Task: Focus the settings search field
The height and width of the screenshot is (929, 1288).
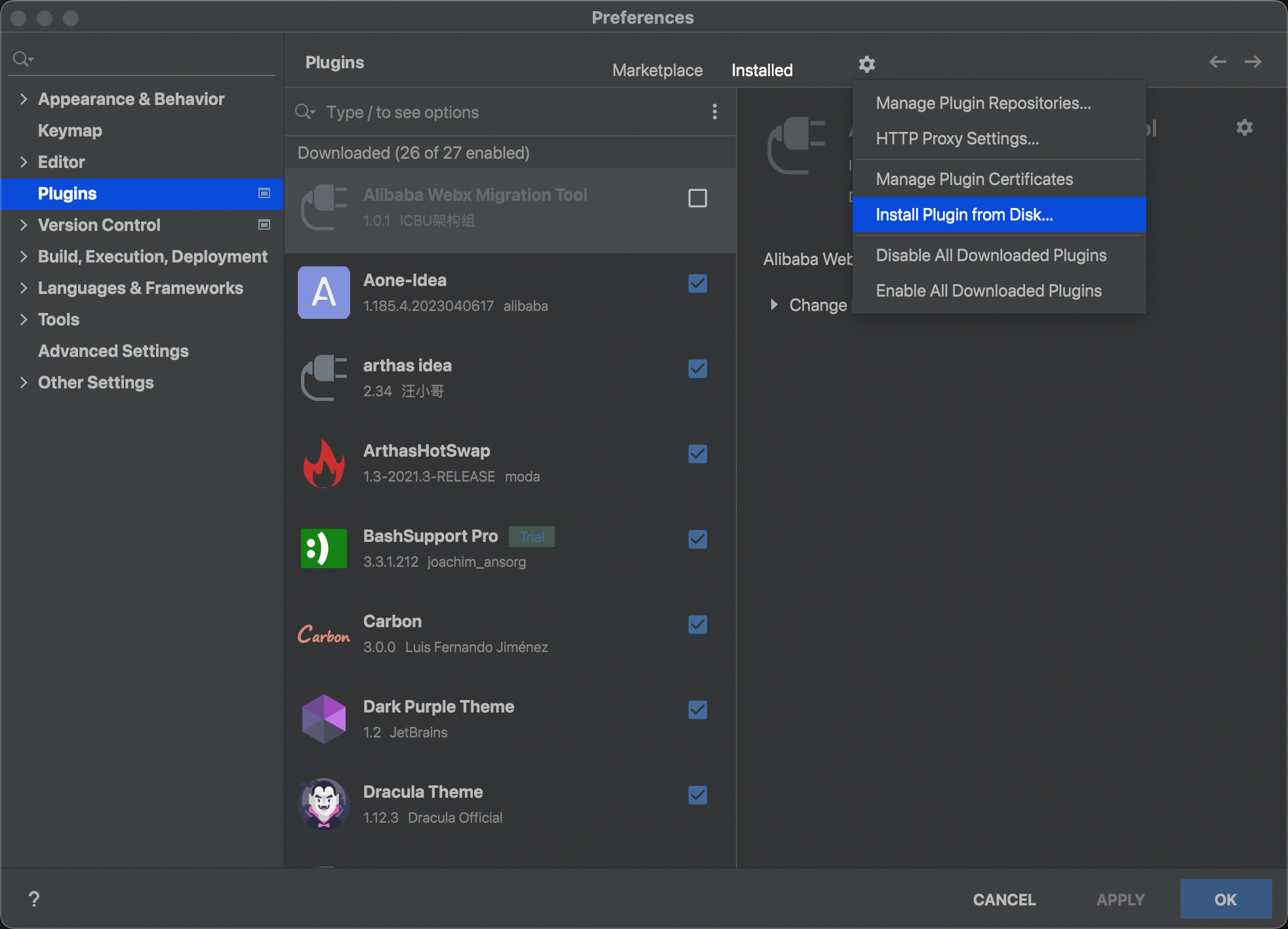Action: pos(142,59)
